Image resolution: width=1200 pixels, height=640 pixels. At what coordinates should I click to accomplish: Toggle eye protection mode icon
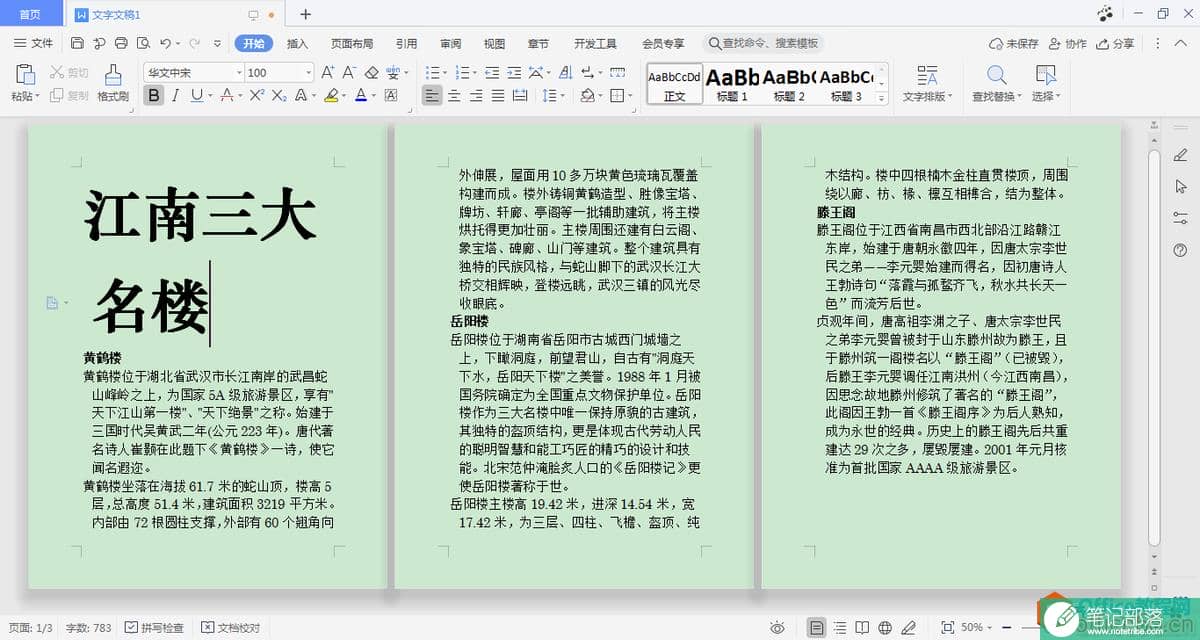coord(777,627)
